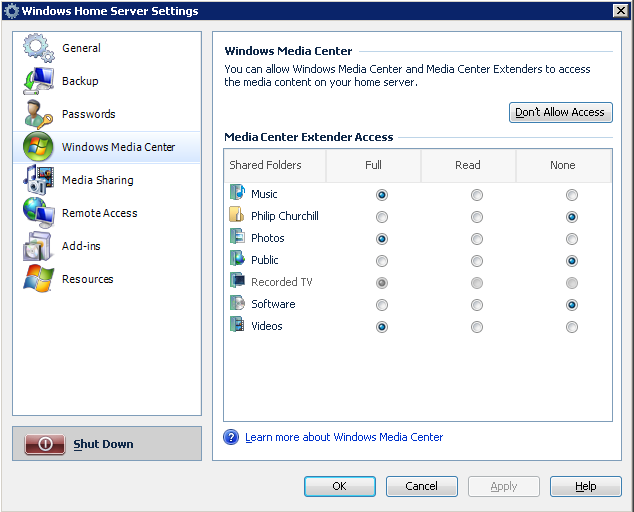Click the Backup computer icon
The image size is (634, 512).
[x=38, y=81]
